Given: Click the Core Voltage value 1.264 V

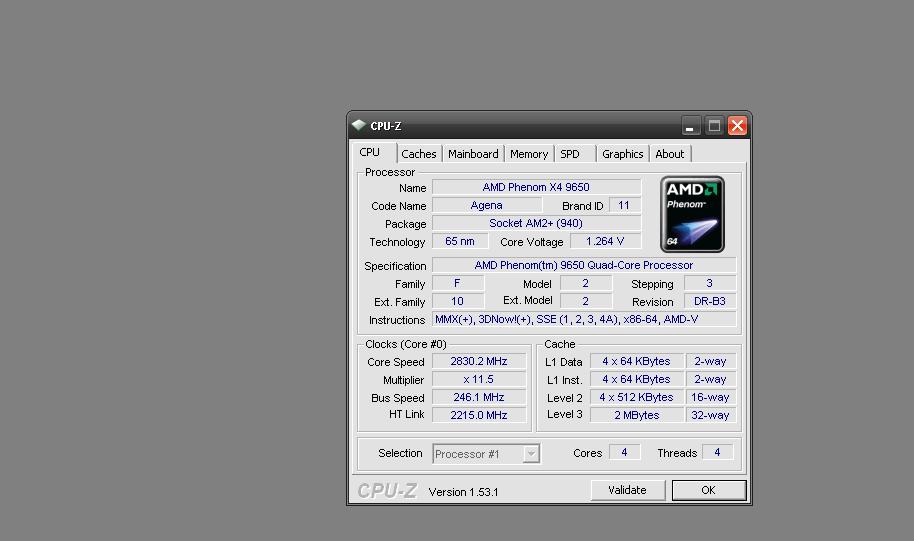Looking at the screenshot, I should (x=605, y=241).
